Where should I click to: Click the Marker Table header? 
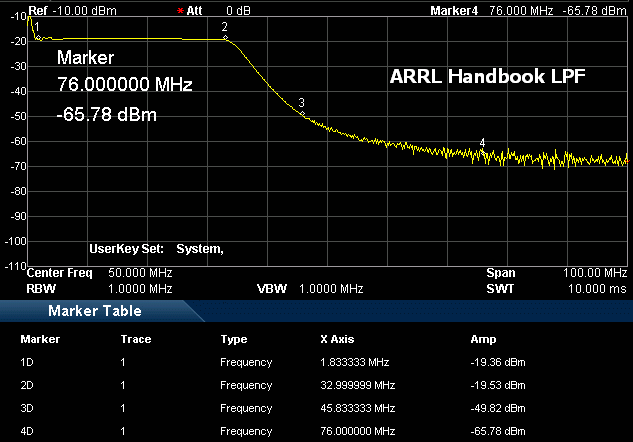click(95, 311)
